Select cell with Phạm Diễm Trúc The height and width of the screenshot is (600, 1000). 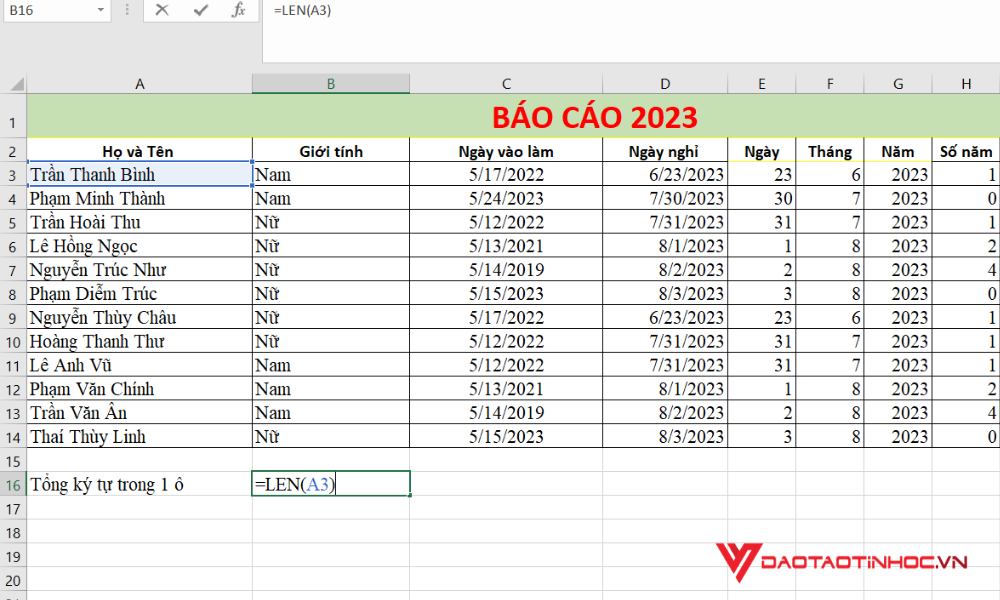[140, 293]
